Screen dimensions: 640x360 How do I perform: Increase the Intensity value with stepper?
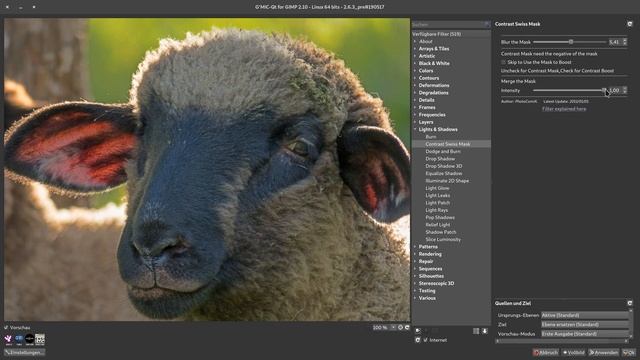click(625, 89)
